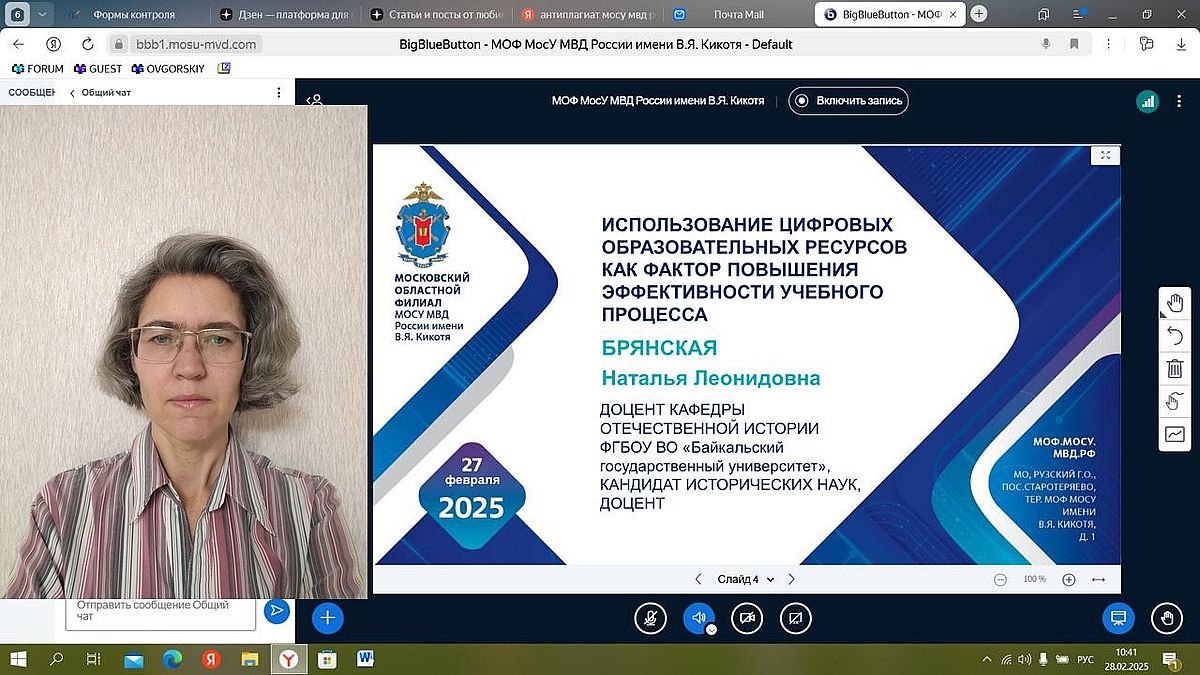1200x675 pixels.
Task: Open the connection status signal icon
Action: (x=1147, y=101)
